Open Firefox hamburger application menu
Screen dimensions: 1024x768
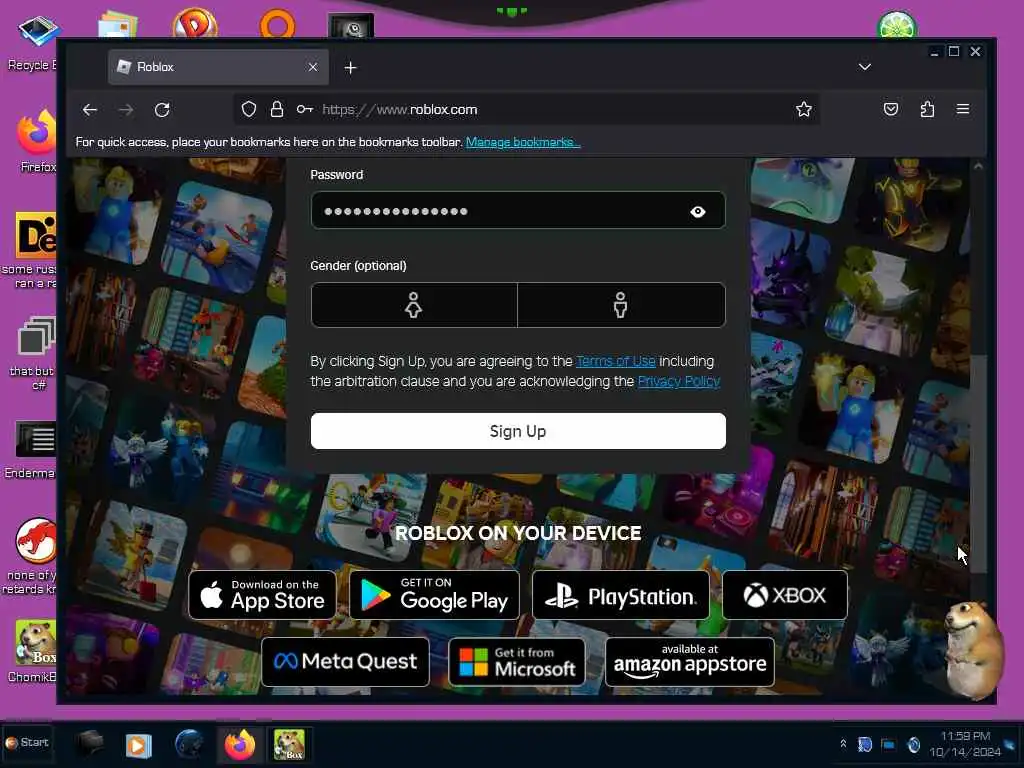[963, 109]
